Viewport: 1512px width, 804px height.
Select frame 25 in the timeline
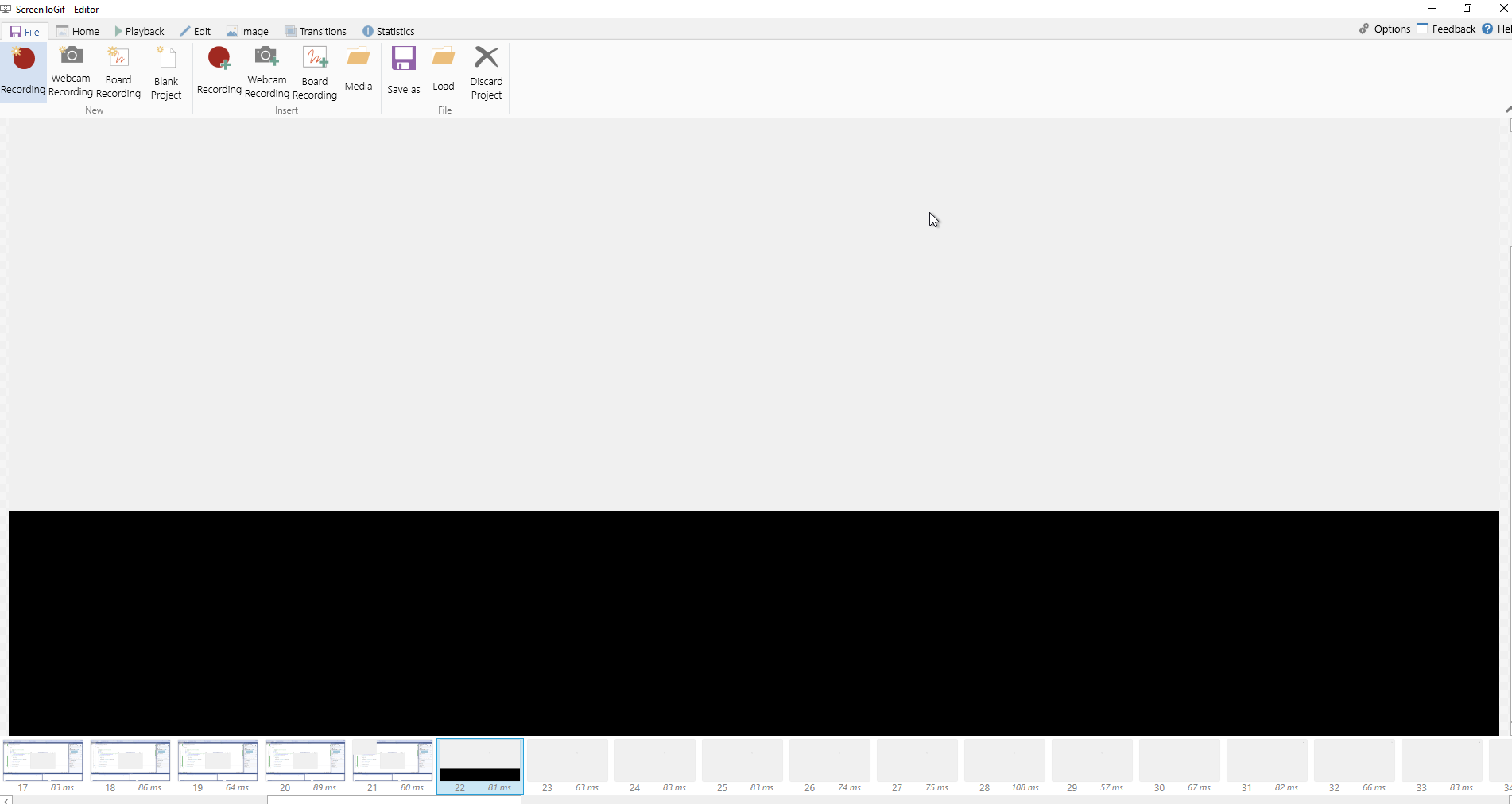tap(742, 763)
